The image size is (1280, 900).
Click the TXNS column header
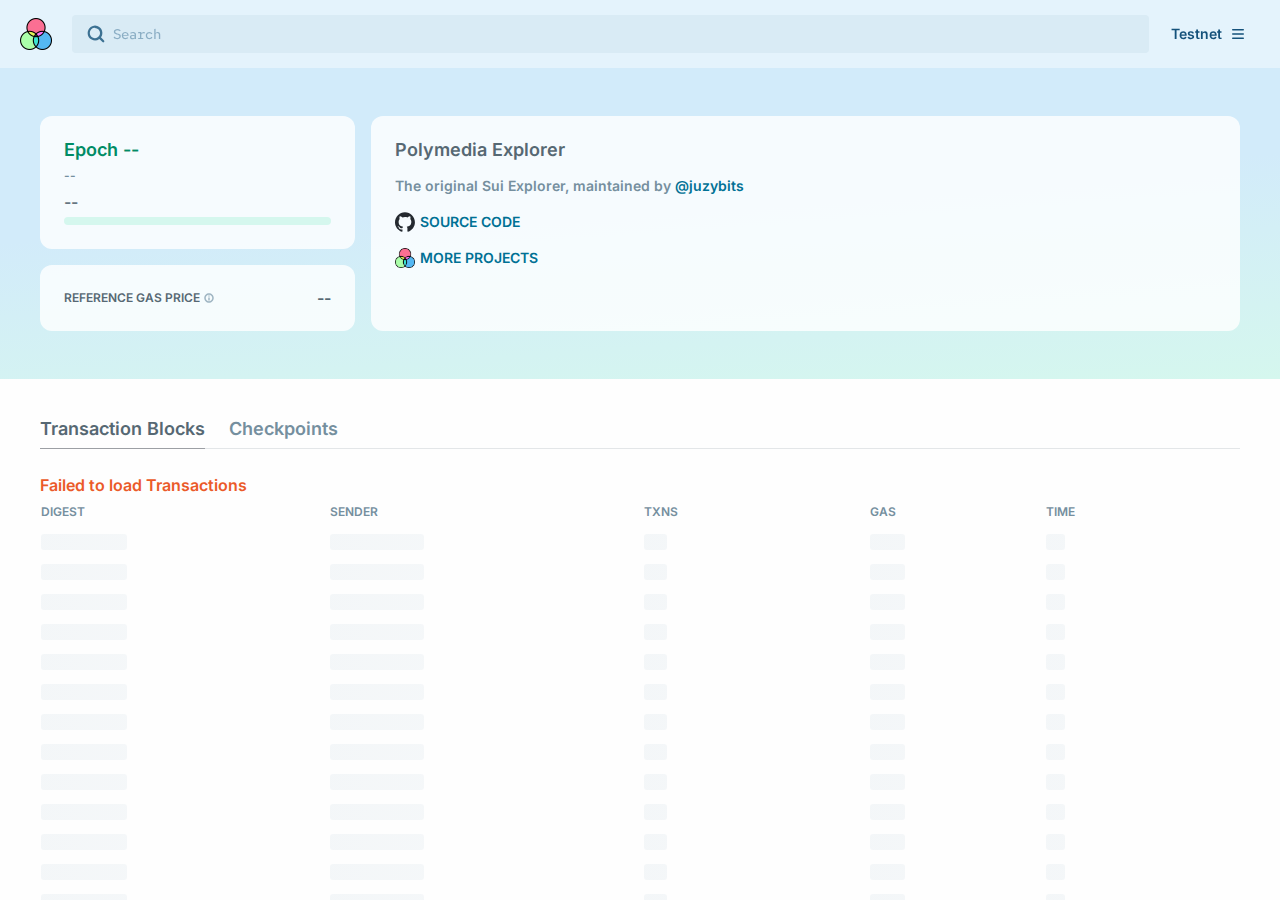point(661,512)
